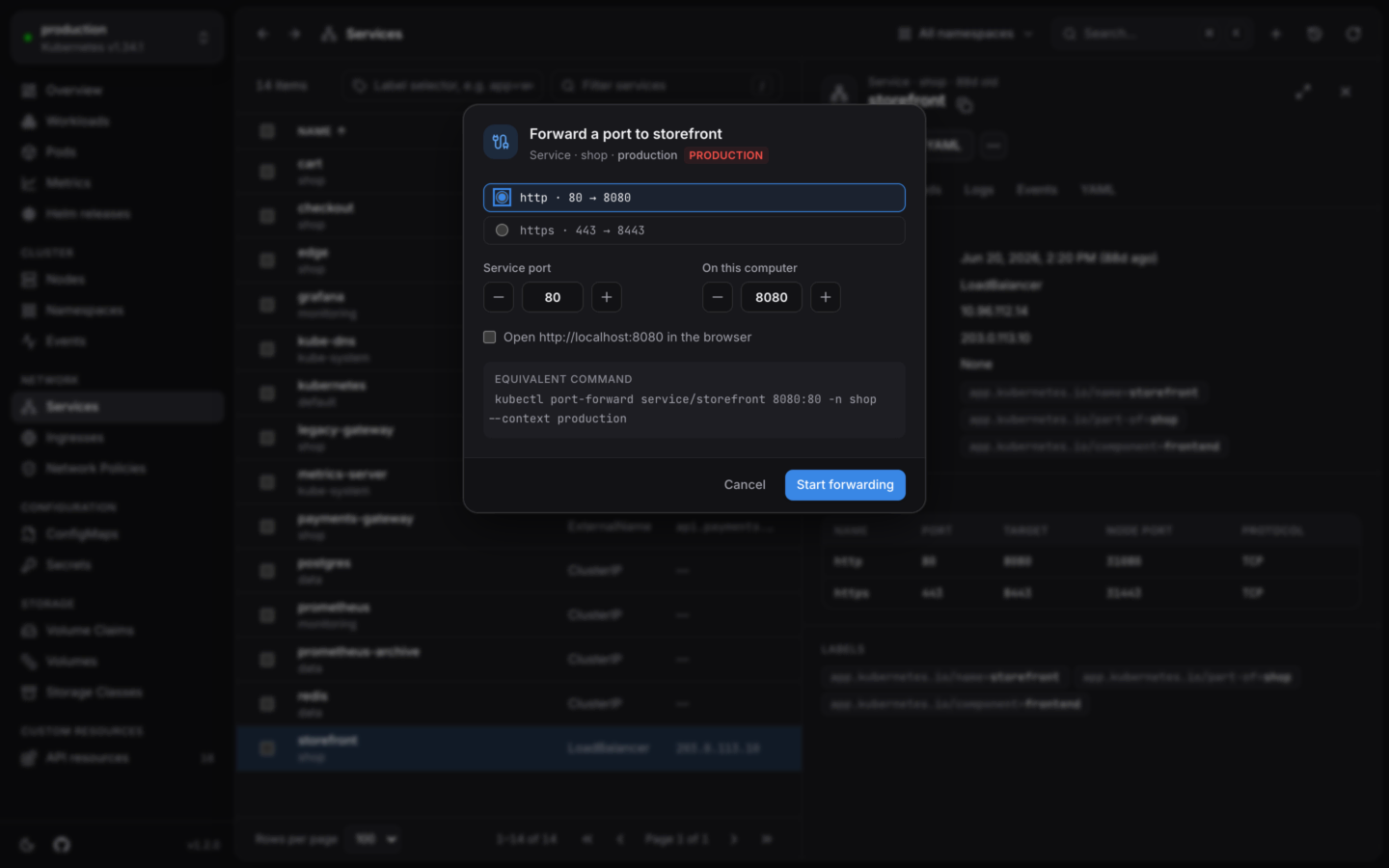Open Metrics in the sidebar

(118, 182)
